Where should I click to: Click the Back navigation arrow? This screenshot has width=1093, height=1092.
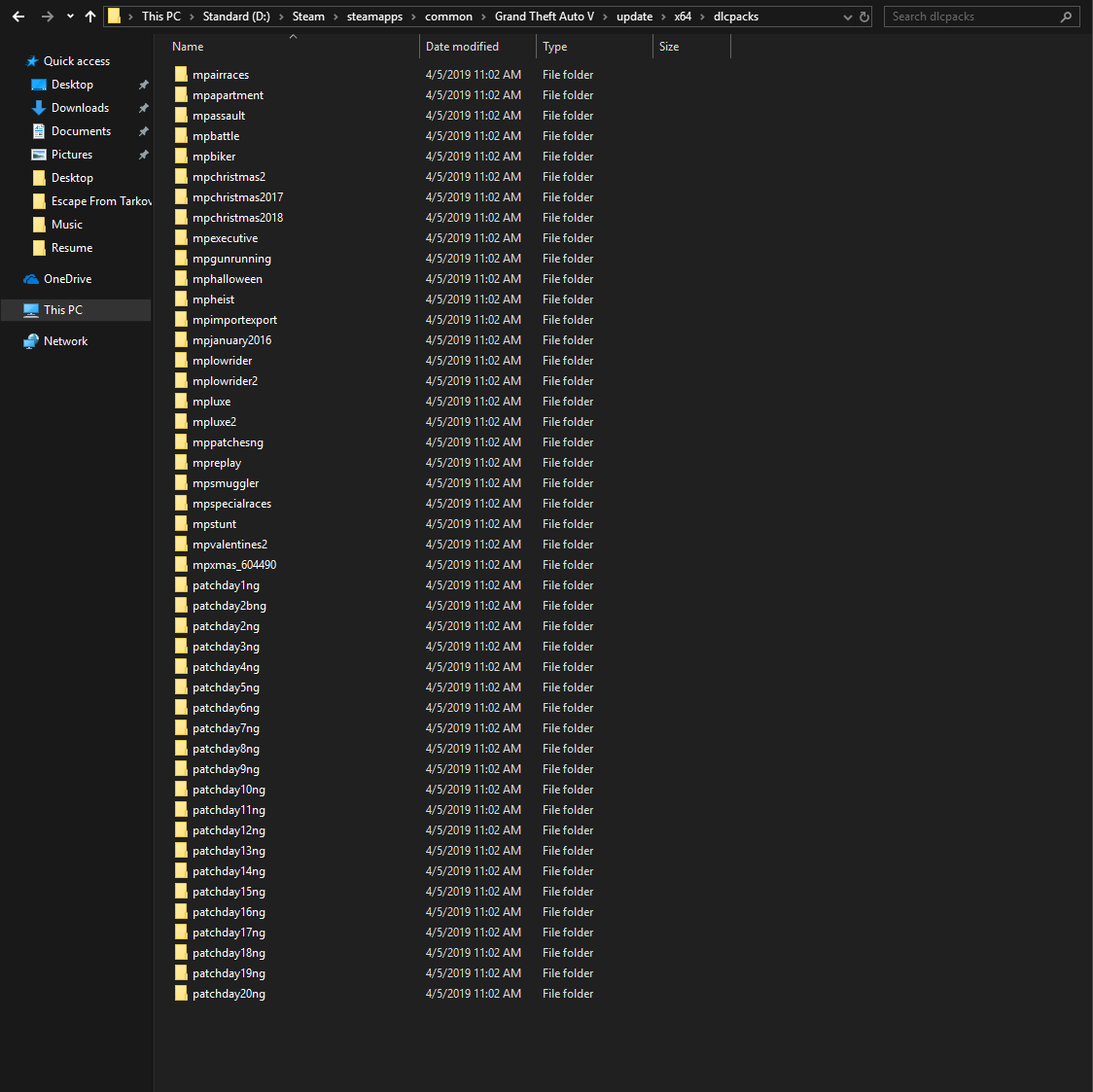point(18,17)
